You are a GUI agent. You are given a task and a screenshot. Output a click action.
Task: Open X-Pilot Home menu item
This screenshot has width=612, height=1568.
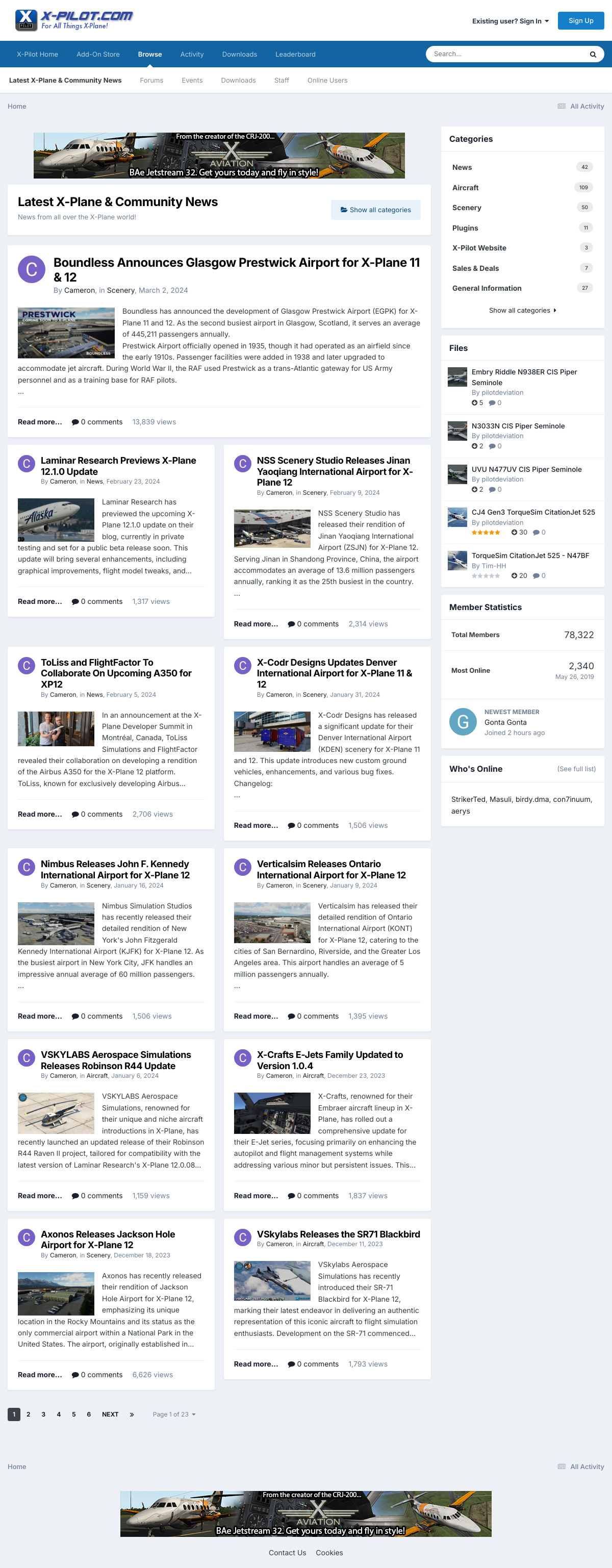[38, 54]
